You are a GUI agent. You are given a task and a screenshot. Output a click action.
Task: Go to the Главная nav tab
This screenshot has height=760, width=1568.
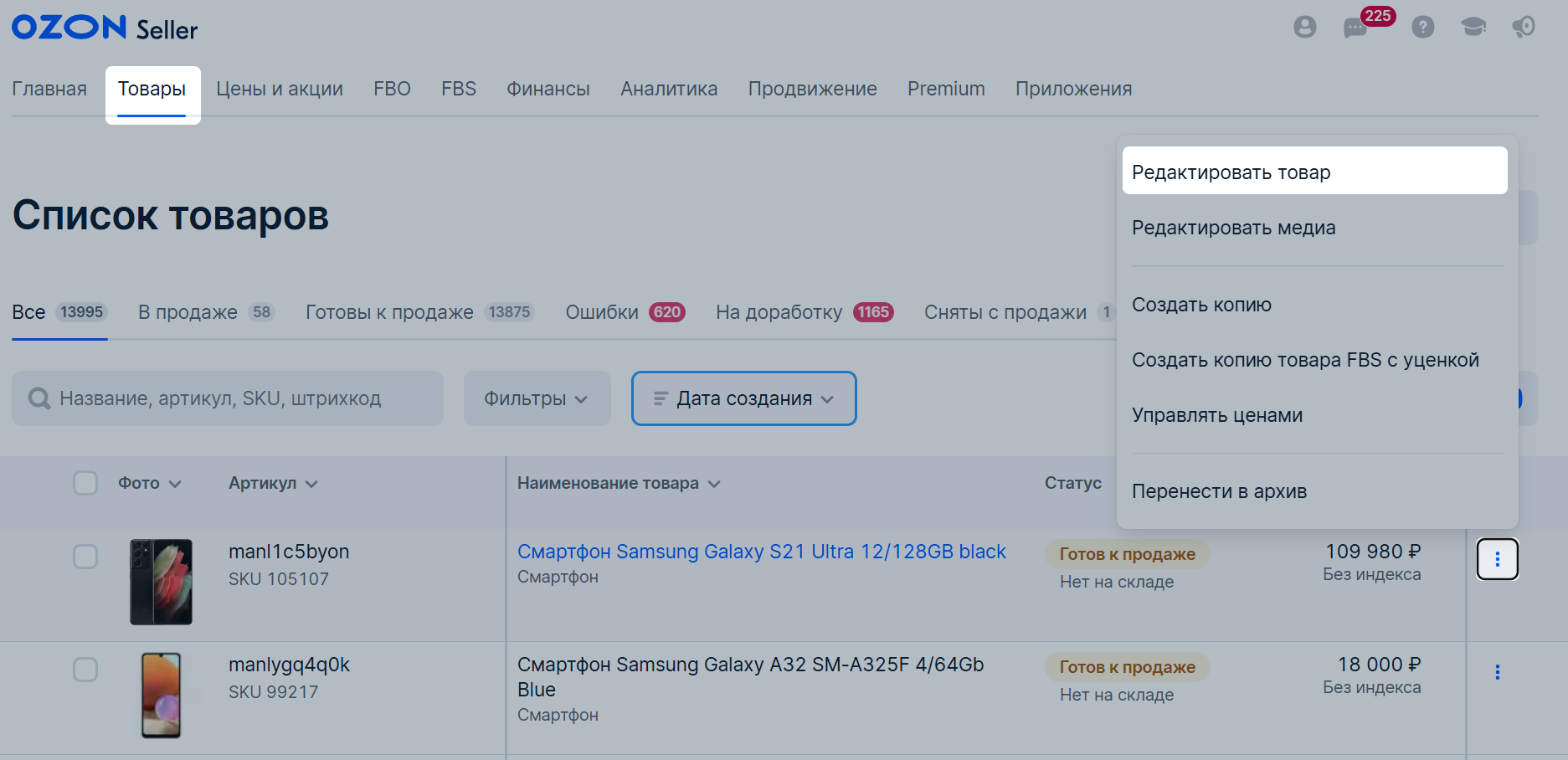[x=49, y=89]
